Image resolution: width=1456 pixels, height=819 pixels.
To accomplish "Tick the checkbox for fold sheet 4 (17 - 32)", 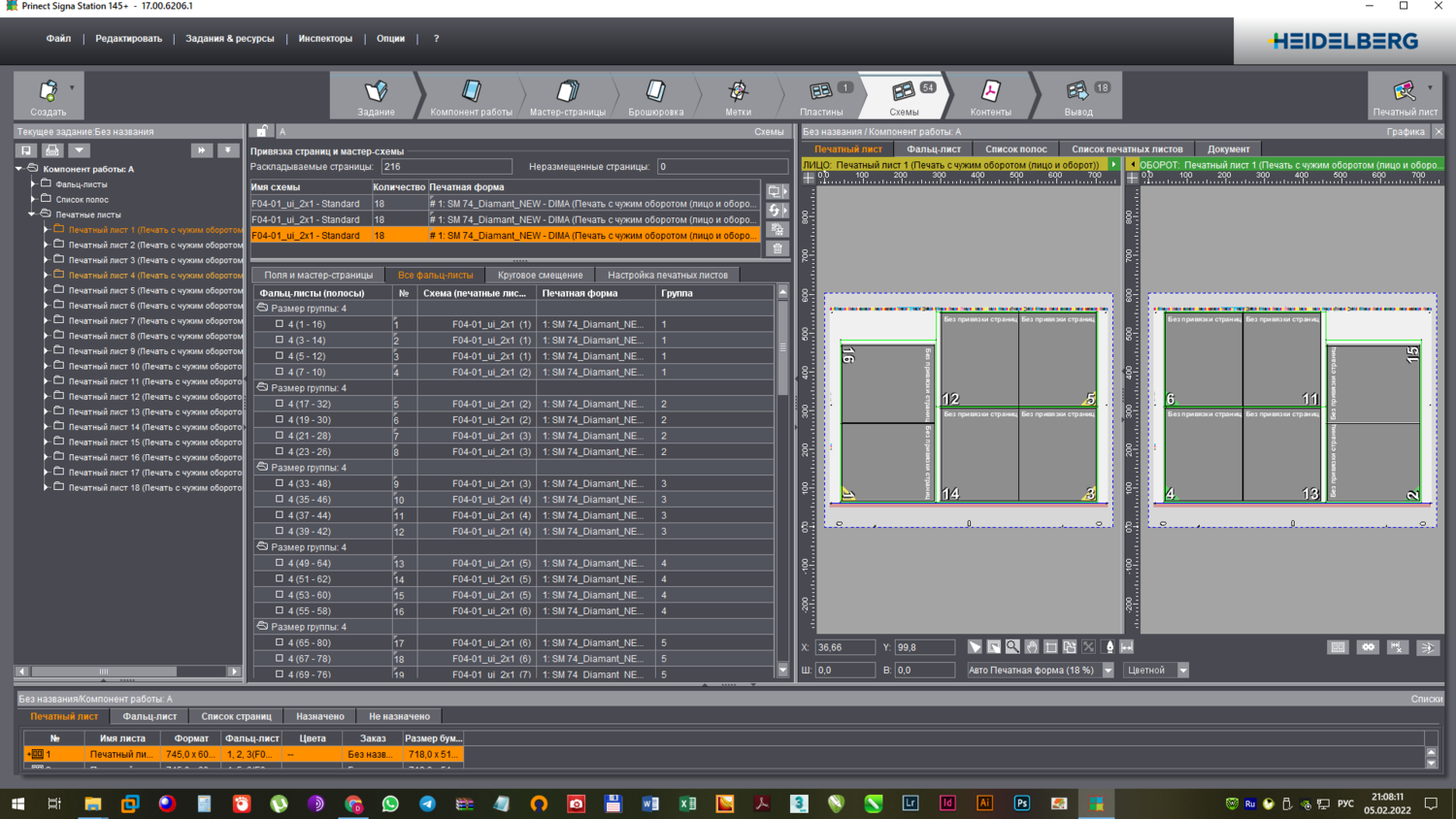I will [x=280, y=404].
